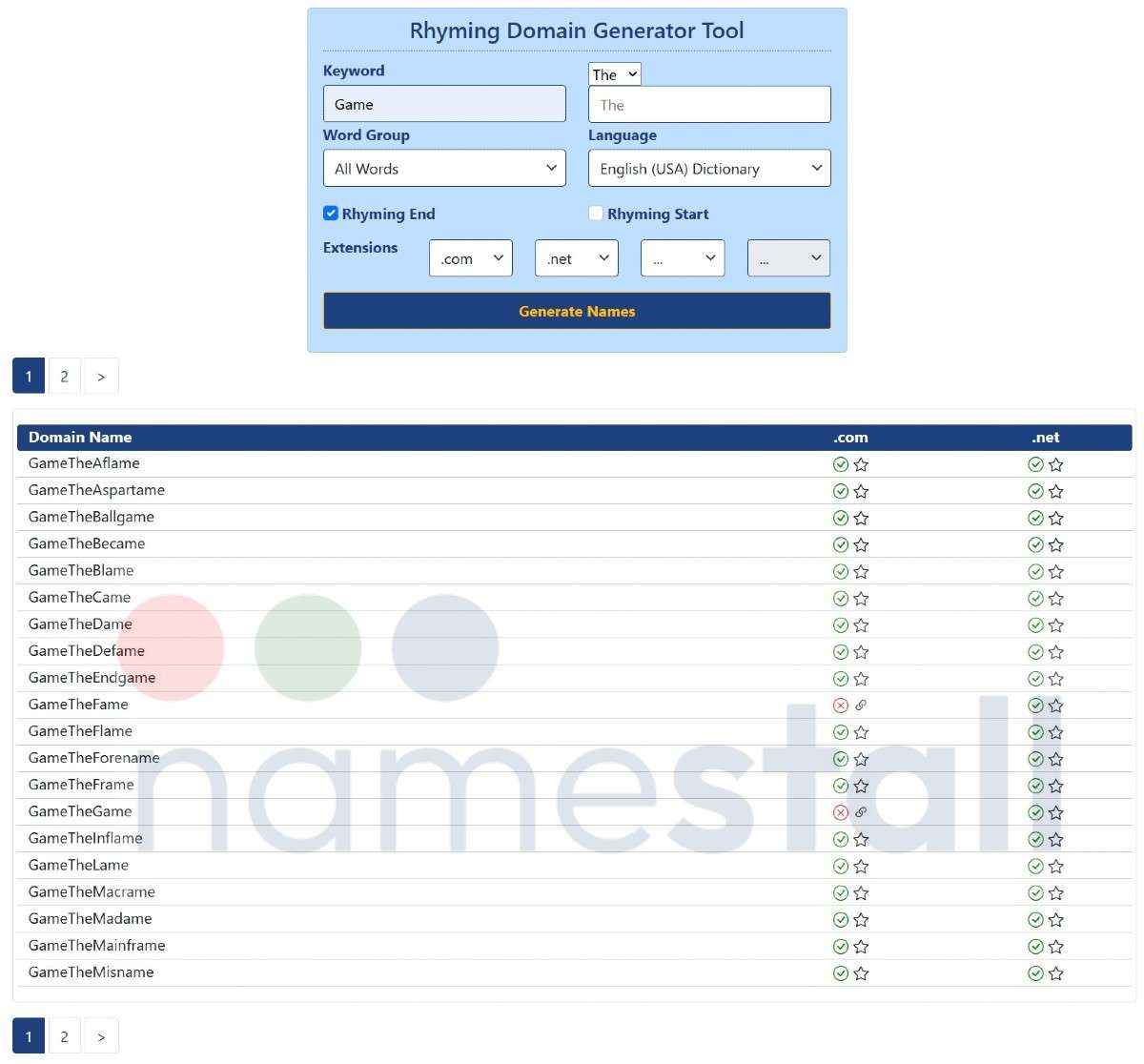Enable the Rhyming Start checkbox
1144x1064 pixels.
click(x=596, y=214)
